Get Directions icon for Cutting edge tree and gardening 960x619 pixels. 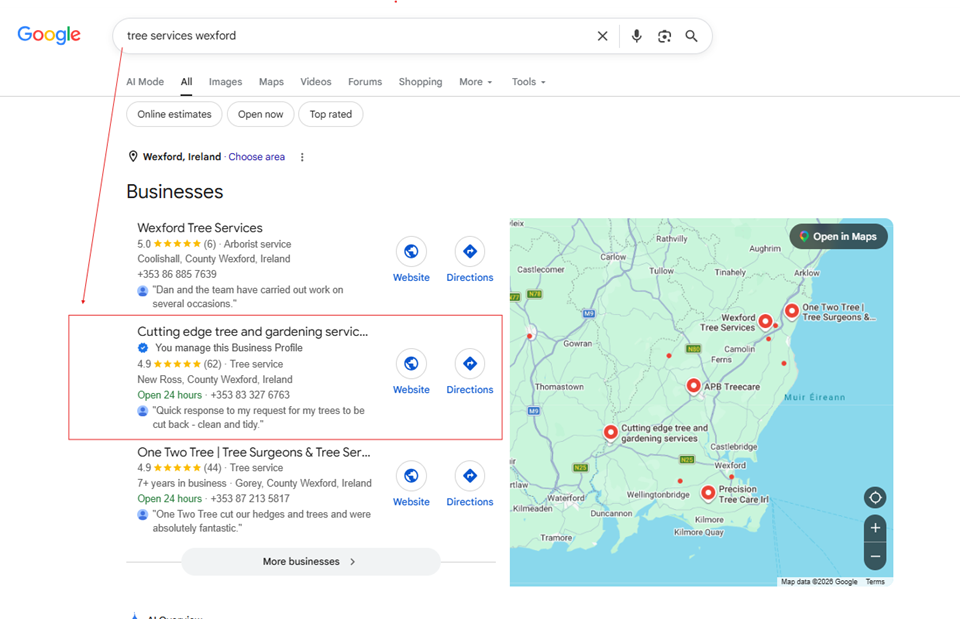point(470,364)
